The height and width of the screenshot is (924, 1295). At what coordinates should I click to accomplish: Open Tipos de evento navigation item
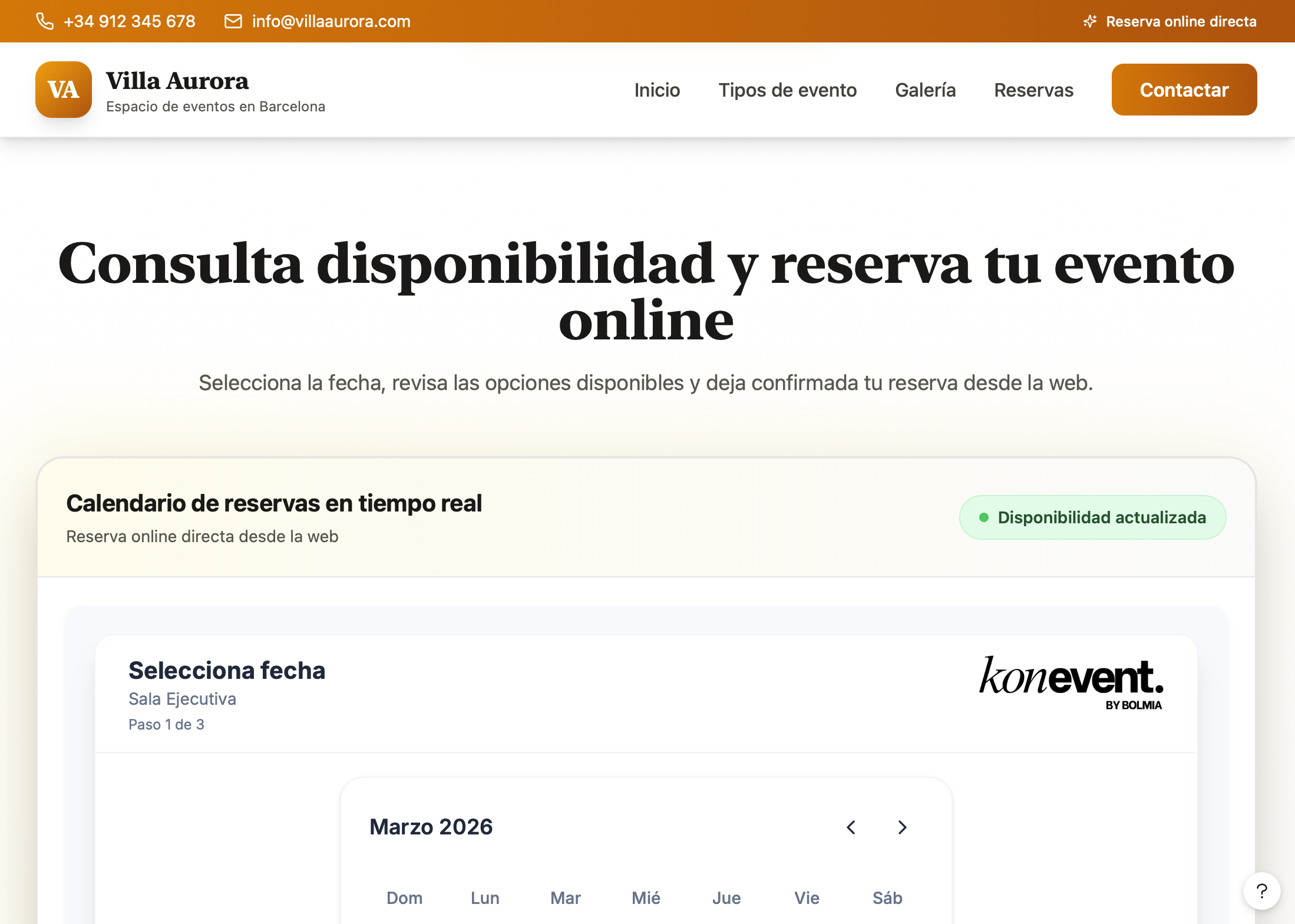[x=787, y=90]
